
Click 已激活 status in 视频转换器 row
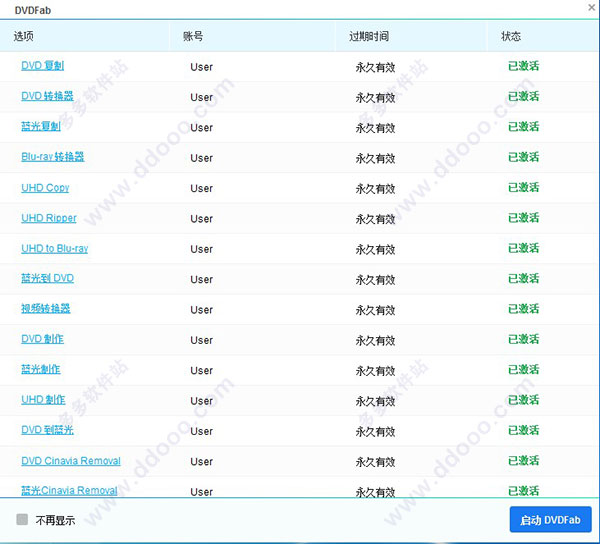coord(523,309)
